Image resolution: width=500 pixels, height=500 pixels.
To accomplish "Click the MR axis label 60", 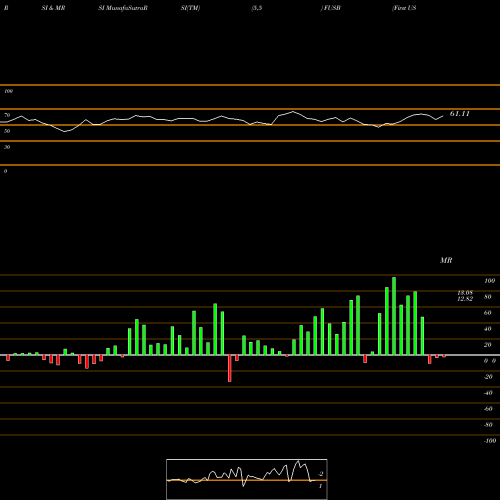I will pyautogui.click(x=488, y=313).
